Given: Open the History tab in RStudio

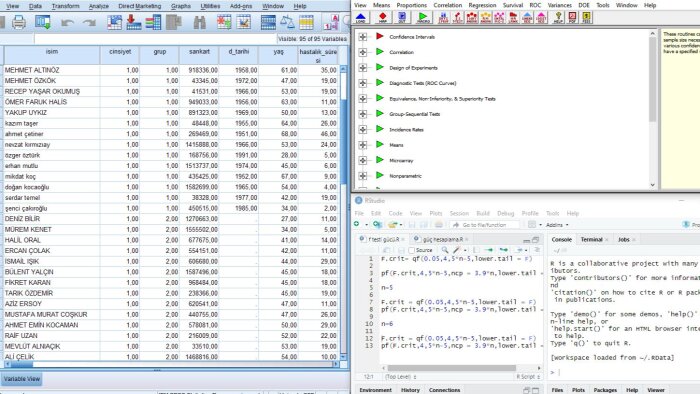Looking at the screenshot, I should point(410,390).
